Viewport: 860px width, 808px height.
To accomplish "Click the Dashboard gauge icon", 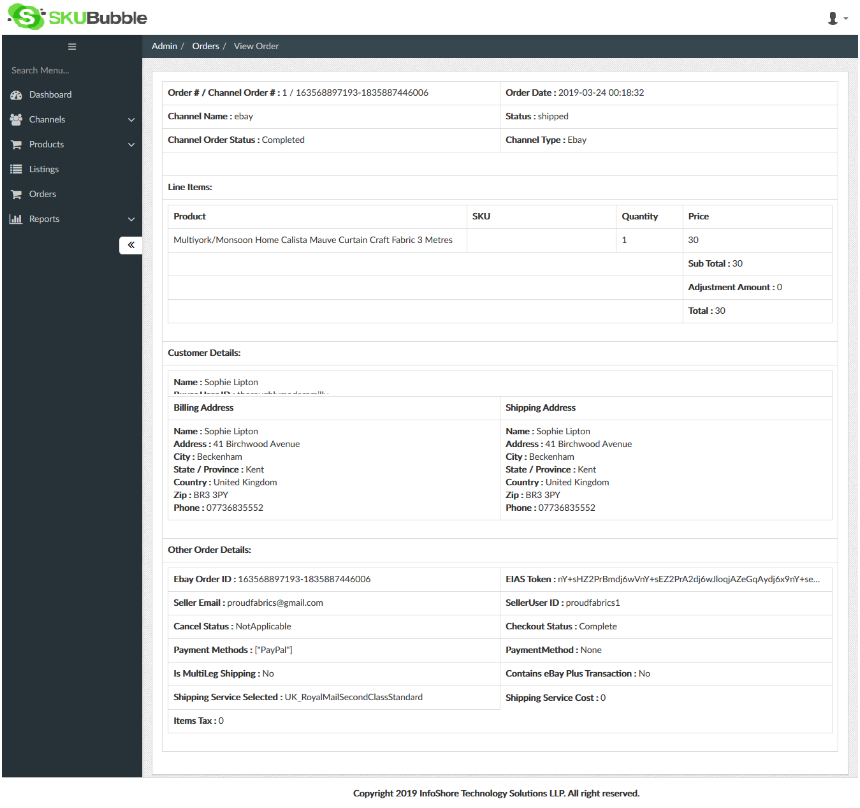I will click(x=16, y=95).
